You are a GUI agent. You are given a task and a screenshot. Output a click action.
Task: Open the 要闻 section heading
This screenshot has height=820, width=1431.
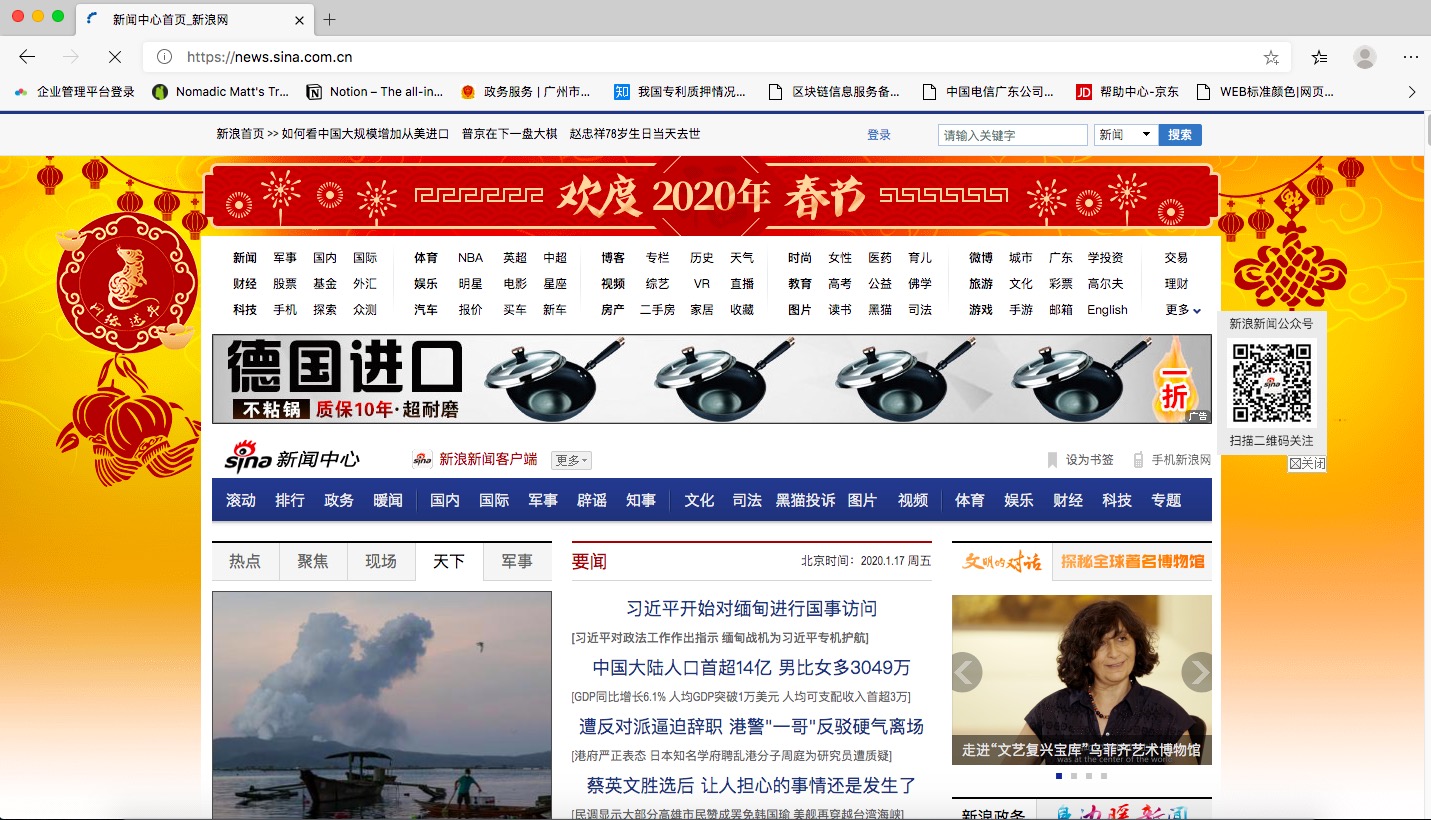(x=589, y=561)
